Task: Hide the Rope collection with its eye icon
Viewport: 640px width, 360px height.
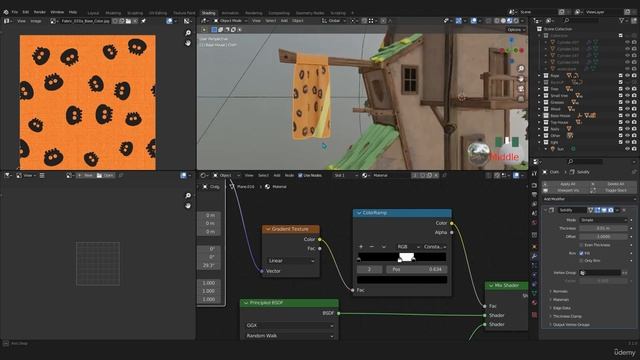Action: click(x=627, y=76)
